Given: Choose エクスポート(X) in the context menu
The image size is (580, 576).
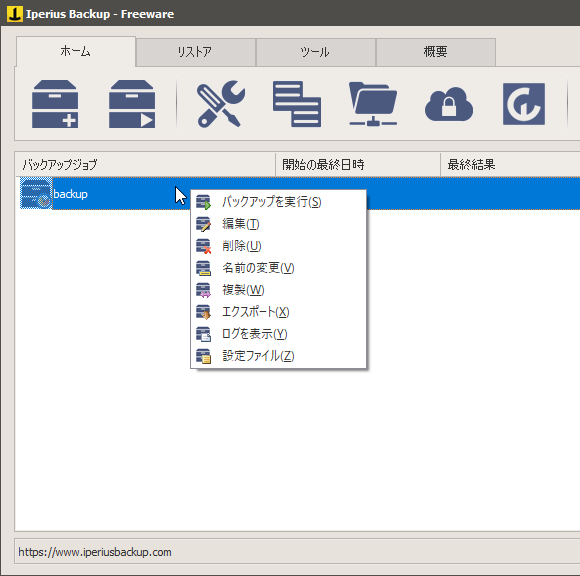Looking at the screenshot, I should [278, 312].
